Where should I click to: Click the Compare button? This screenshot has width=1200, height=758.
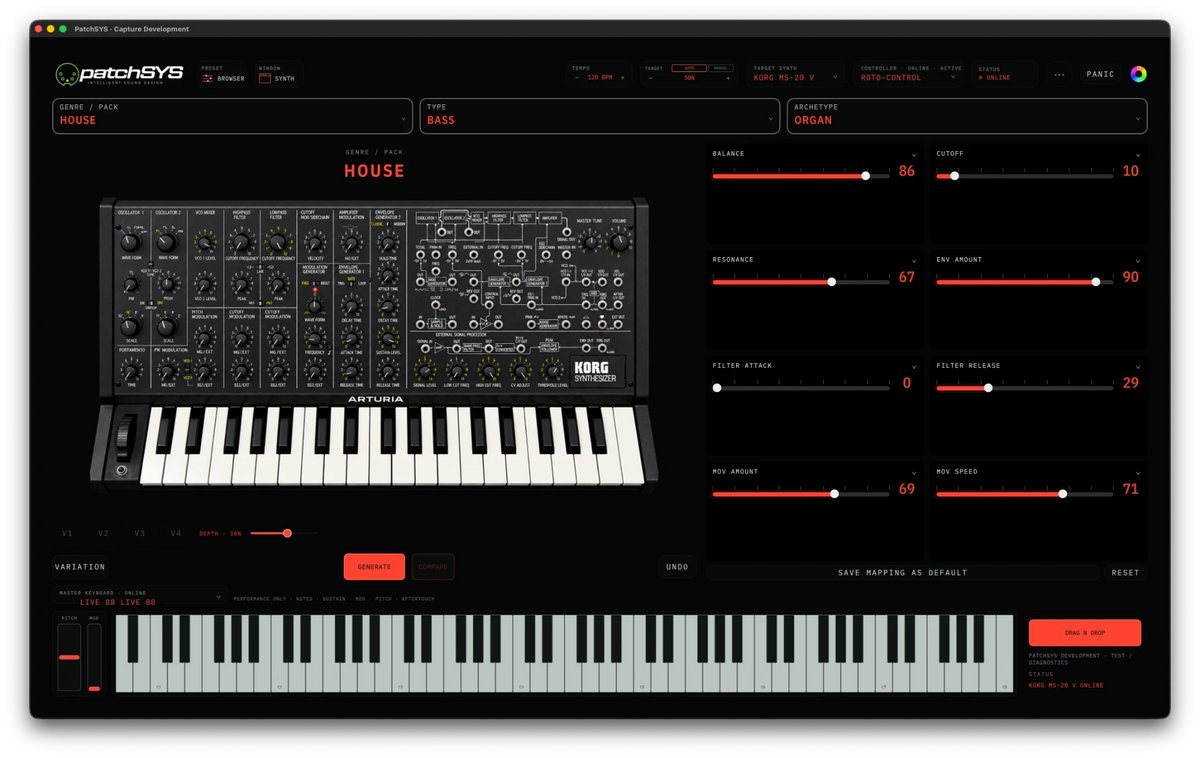point(432,567)
